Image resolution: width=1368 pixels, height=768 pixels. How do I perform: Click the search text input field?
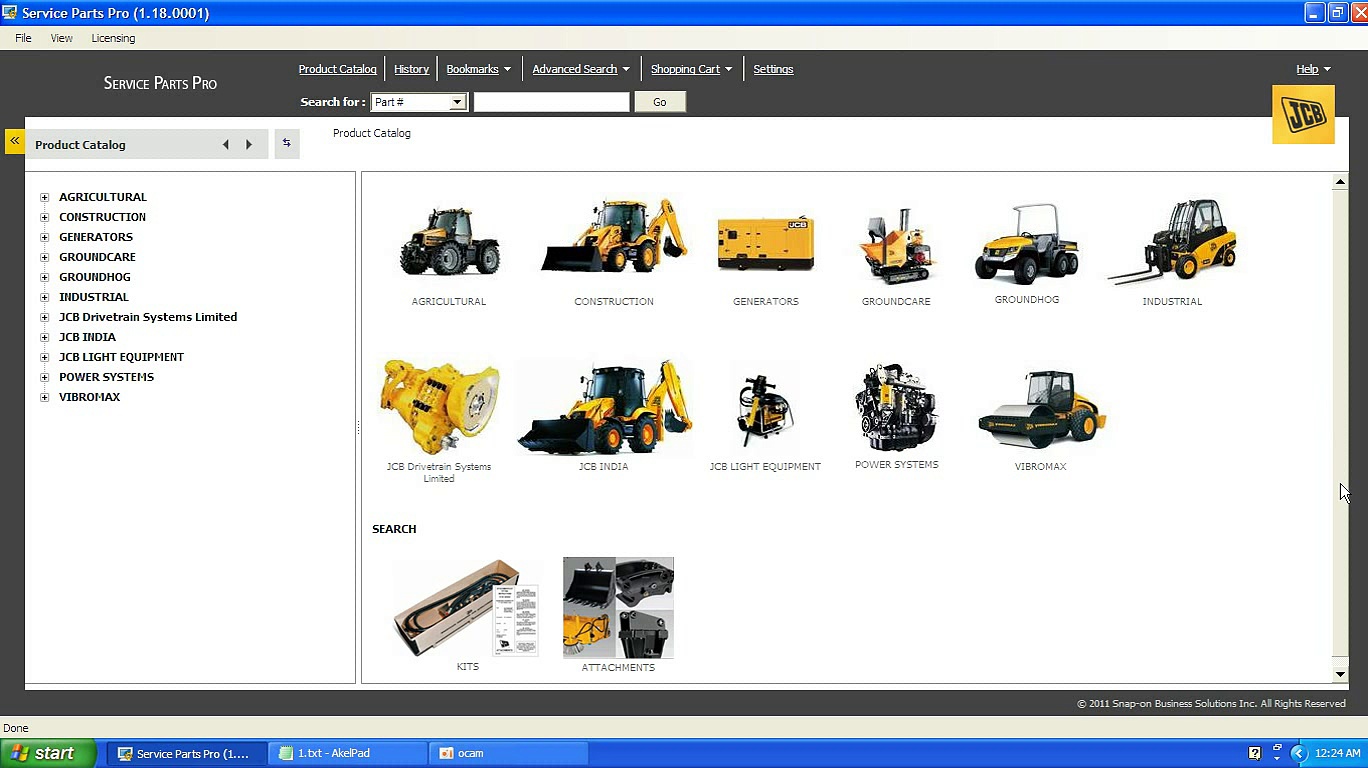click(552, 102)
